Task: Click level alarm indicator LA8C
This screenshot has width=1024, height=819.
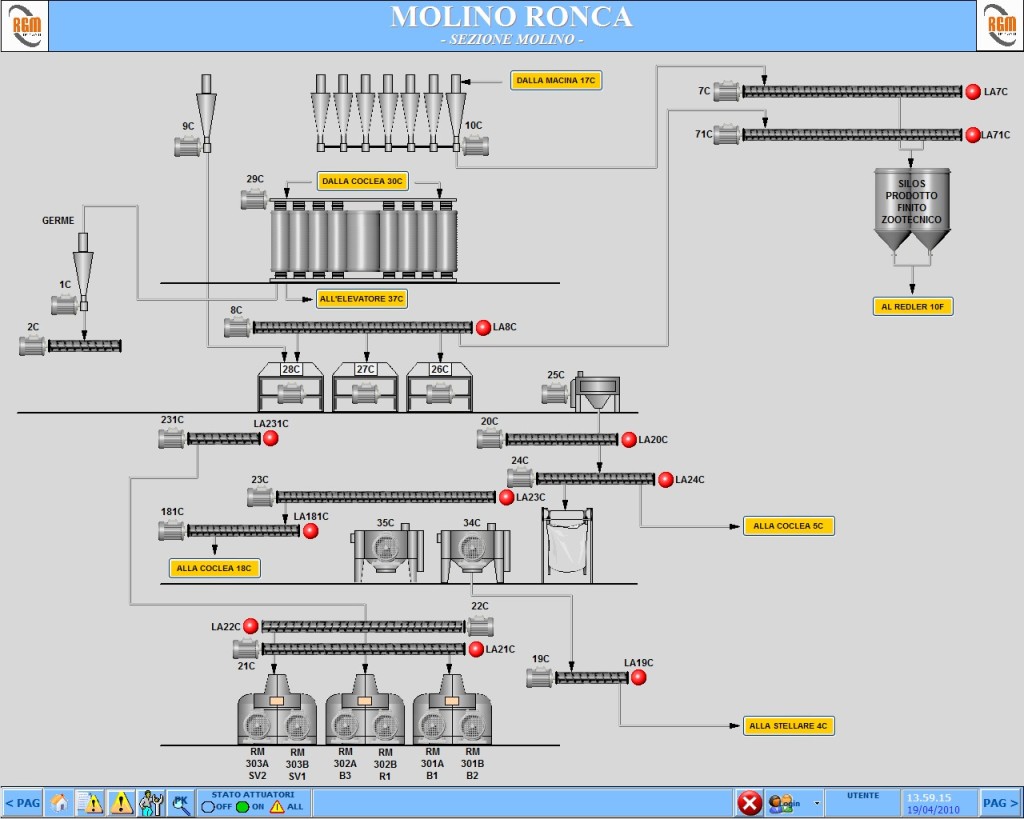Action: [x=483, y=327]
